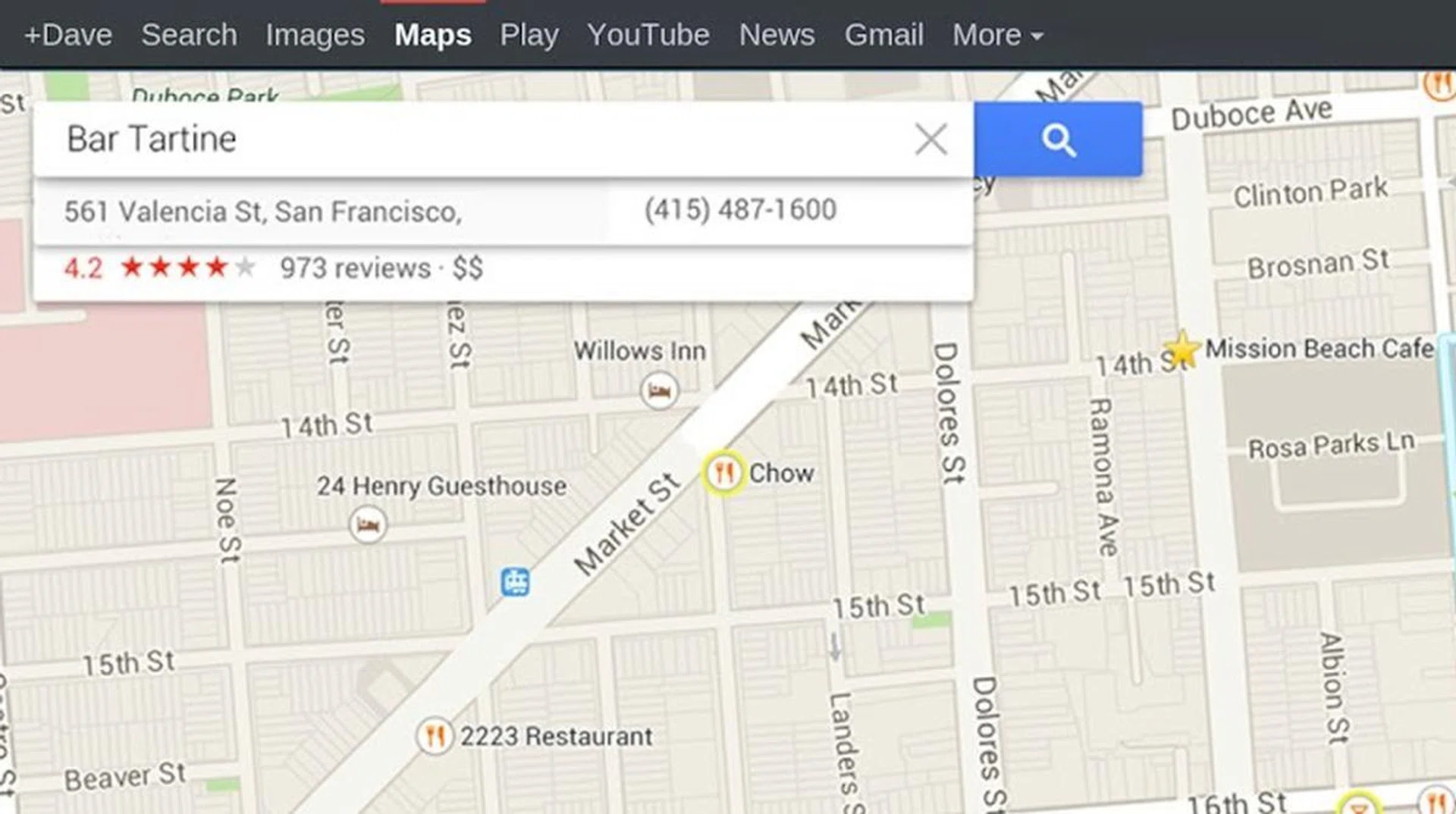Select the blue transit station icon
Image resolution: width=1456 pixels, height=814 pixels.
click(516, 582)
